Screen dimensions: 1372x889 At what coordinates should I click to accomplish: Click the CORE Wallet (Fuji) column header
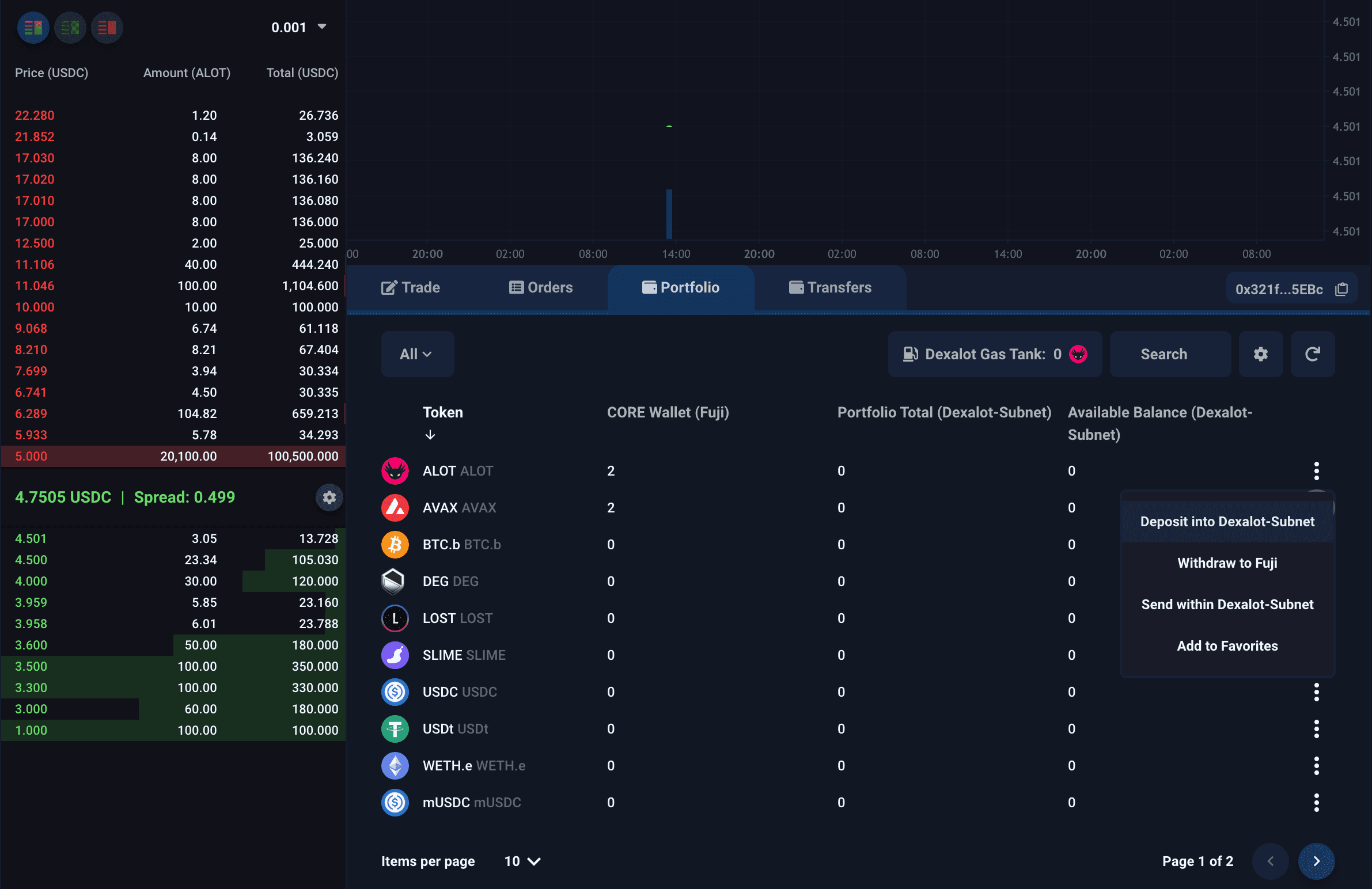668,412
